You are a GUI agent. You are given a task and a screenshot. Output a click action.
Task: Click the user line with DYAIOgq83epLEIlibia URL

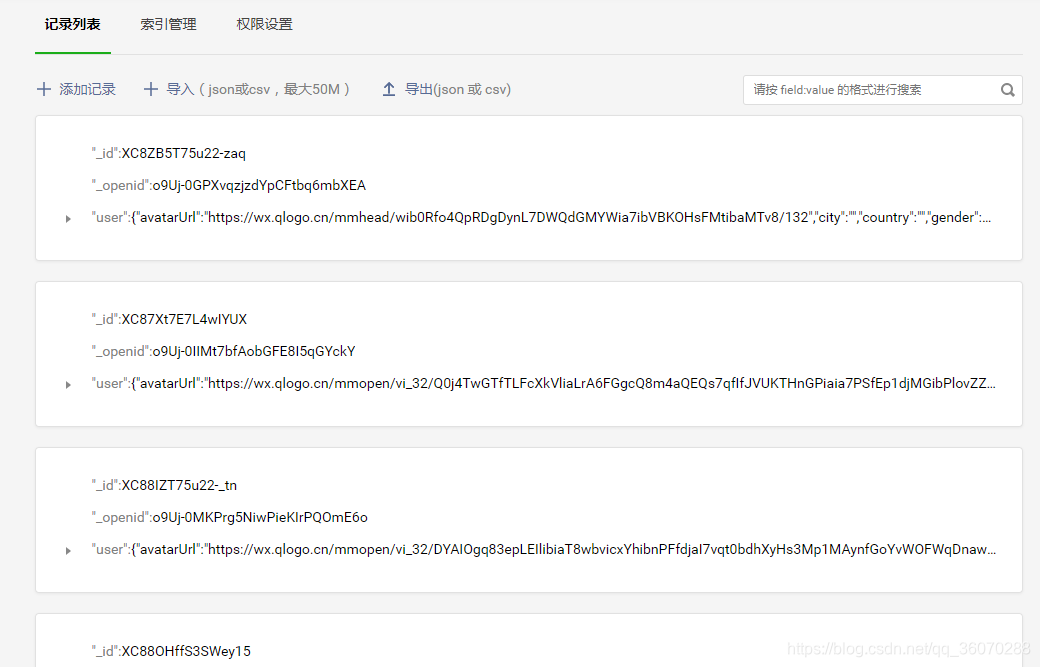(543, 550)
